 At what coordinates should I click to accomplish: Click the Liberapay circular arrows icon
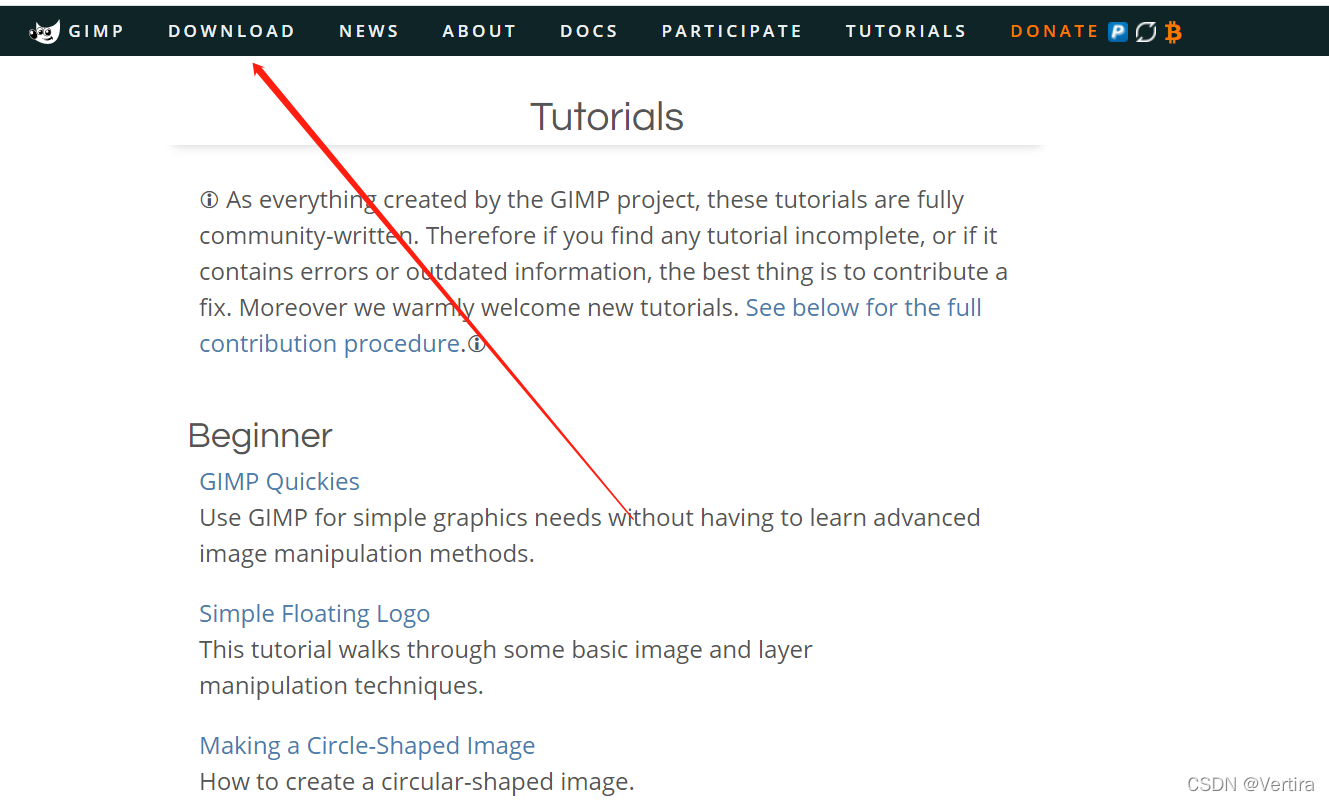point(1146,32)
